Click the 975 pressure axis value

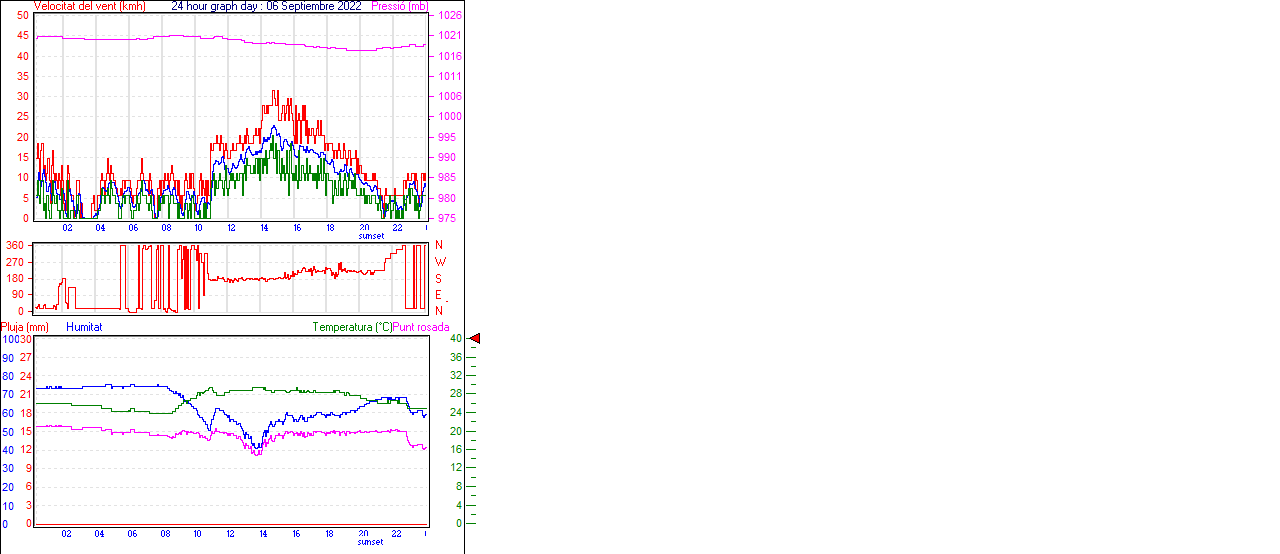pos(446,218)
